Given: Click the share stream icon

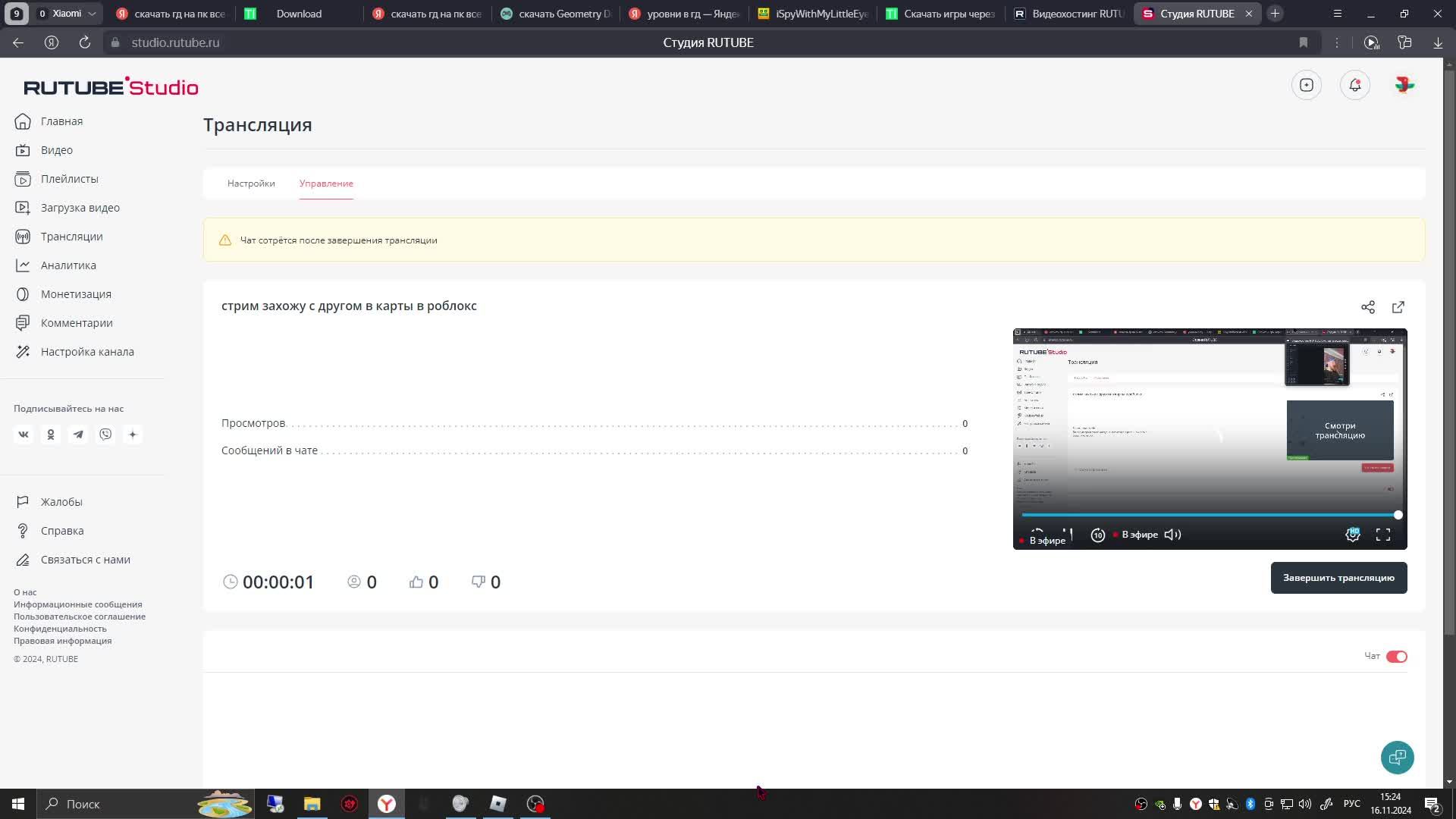Looking at the screenshot, I should 1367,307.
